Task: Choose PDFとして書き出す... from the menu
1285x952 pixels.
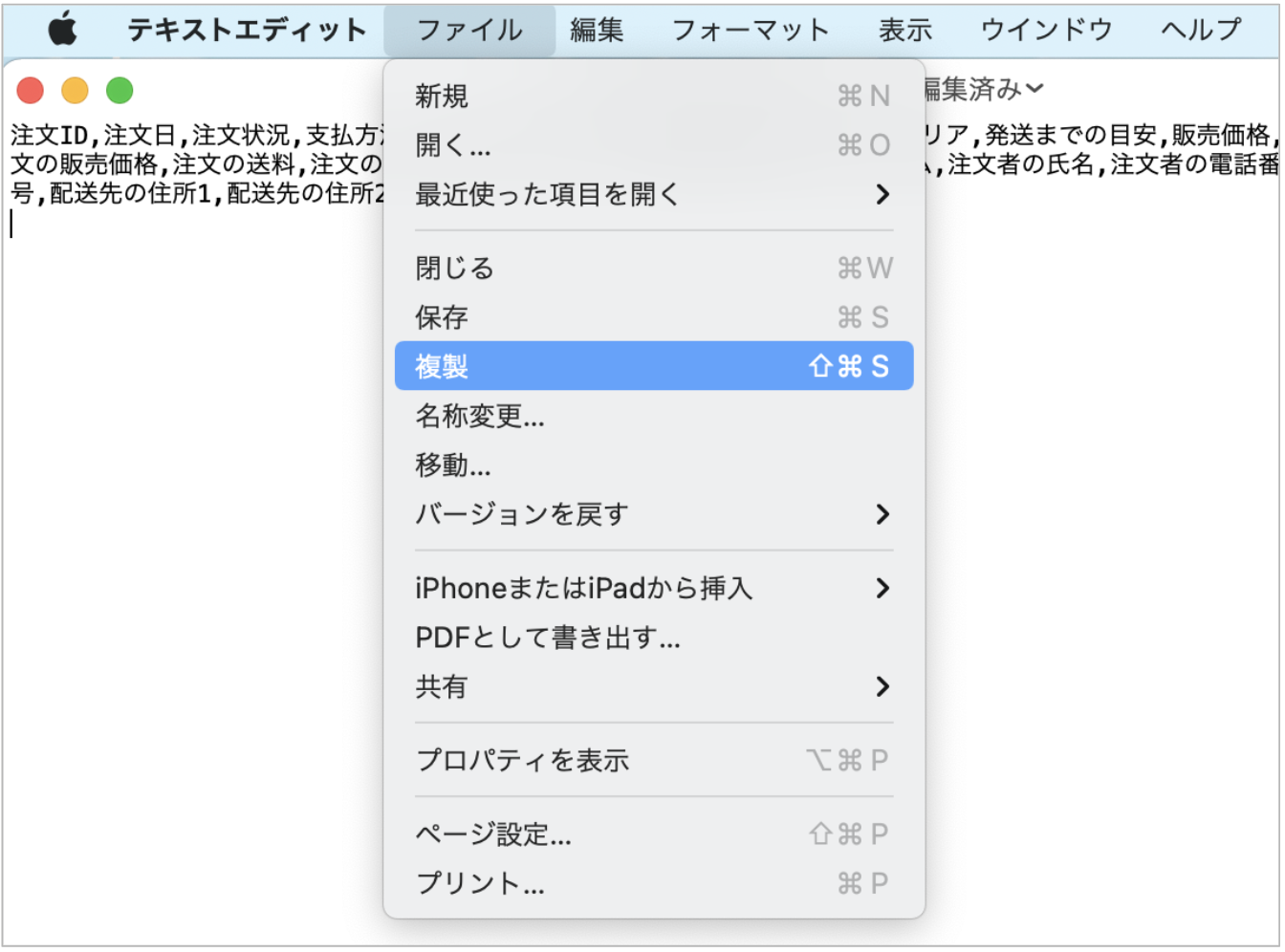Action: [654, 638]
